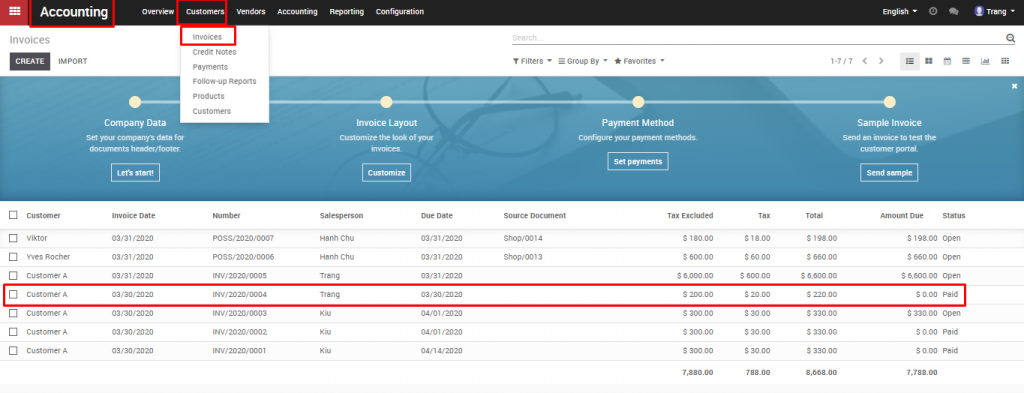
Task: Expand the Filters dropdown
Action: [x=532, y=61]
